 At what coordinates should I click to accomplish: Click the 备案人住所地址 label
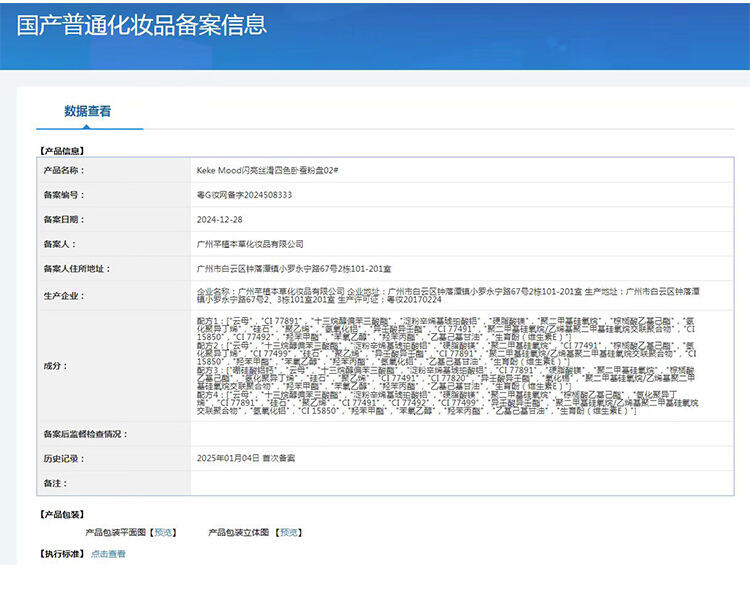(x=77, y=269)
